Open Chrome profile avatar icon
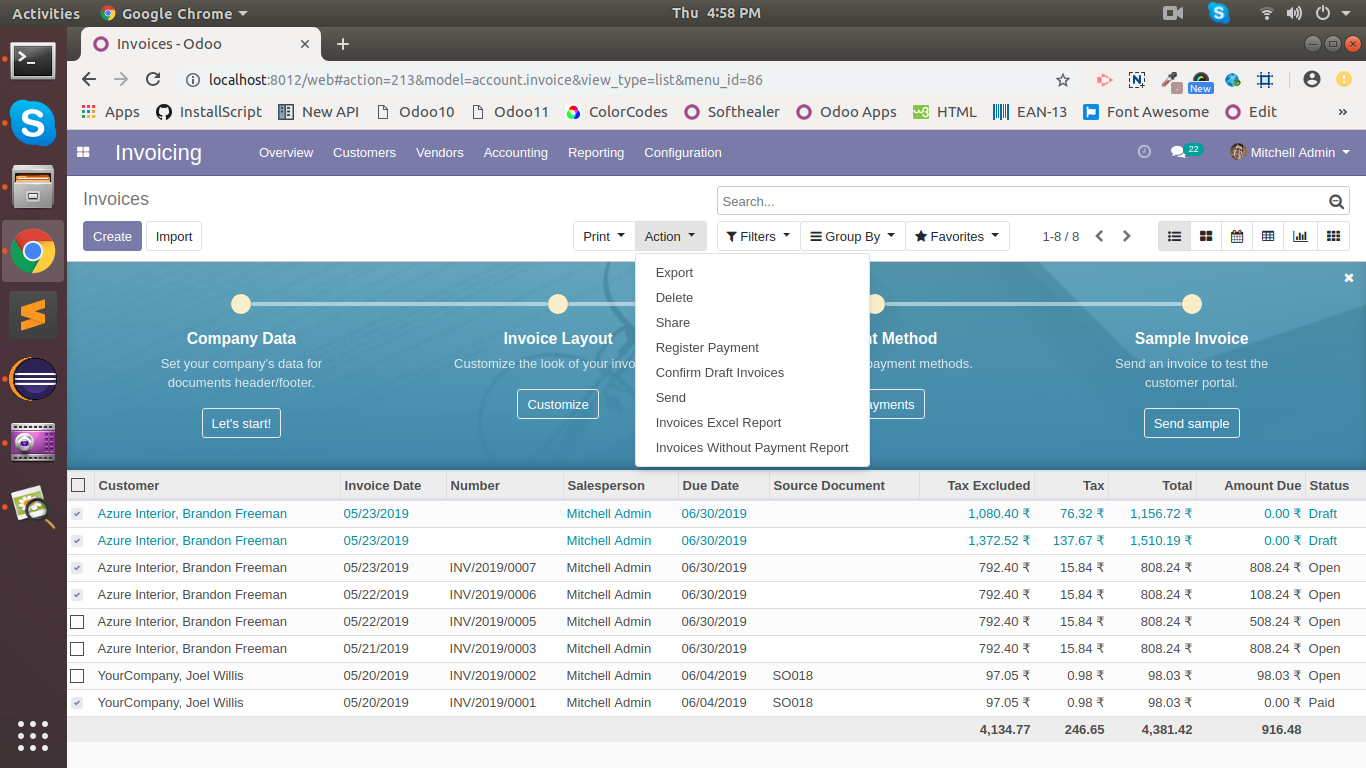 (1312, 79)
